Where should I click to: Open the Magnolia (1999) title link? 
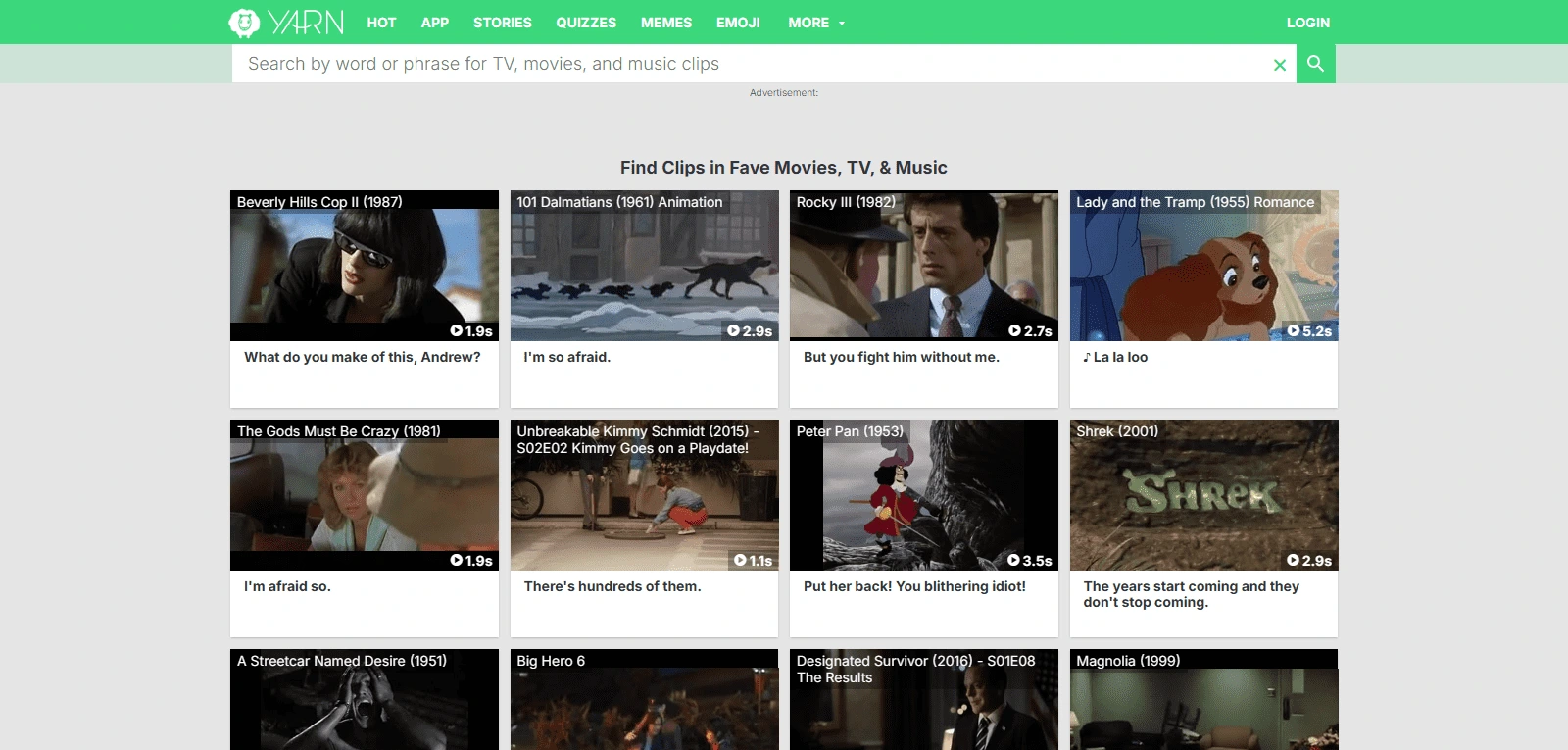point(1128,661)
